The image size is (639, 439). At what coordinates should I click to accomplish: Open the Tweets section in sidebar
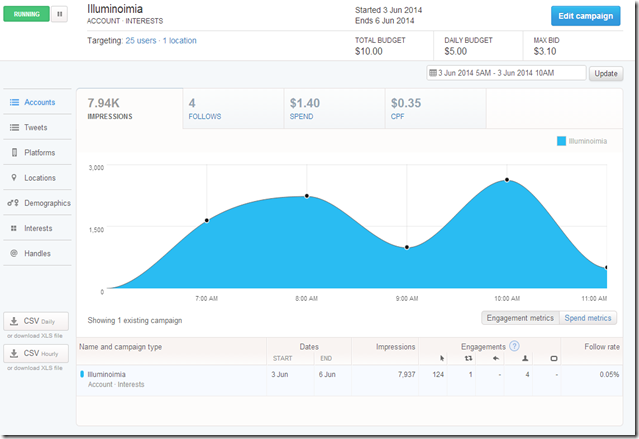pyautogui.click(x=38, y=127)
